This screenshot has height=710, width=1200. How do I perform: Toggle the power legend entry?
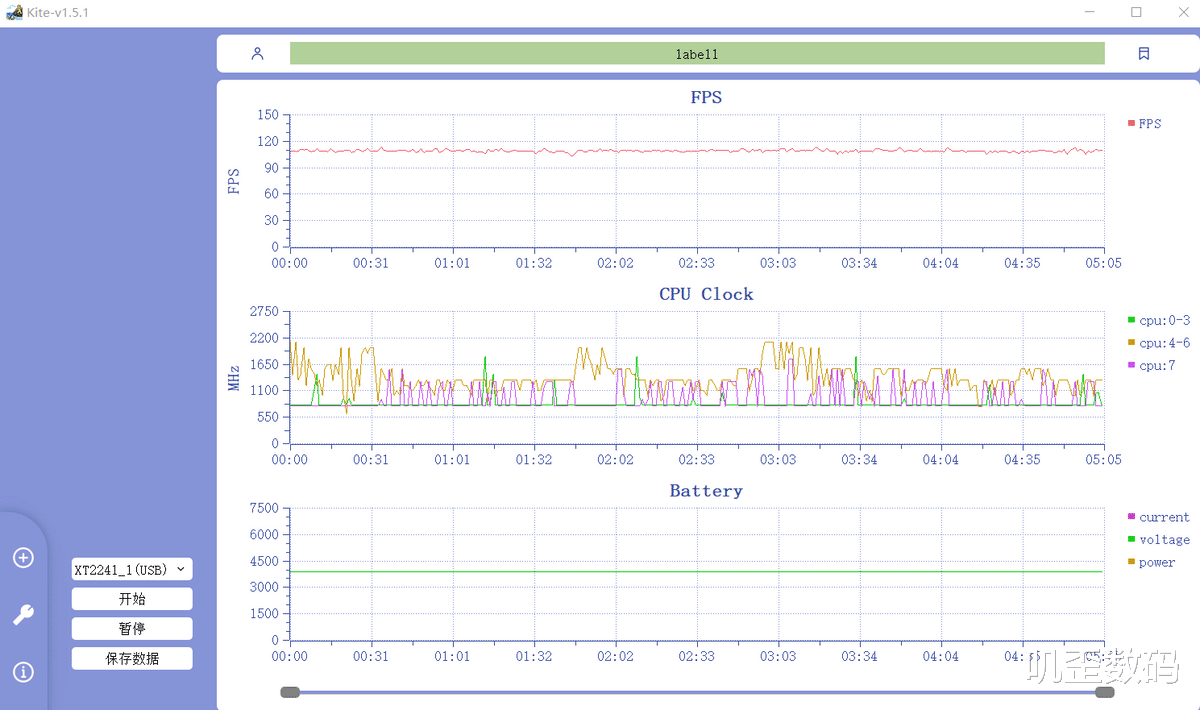point(1152,562)
